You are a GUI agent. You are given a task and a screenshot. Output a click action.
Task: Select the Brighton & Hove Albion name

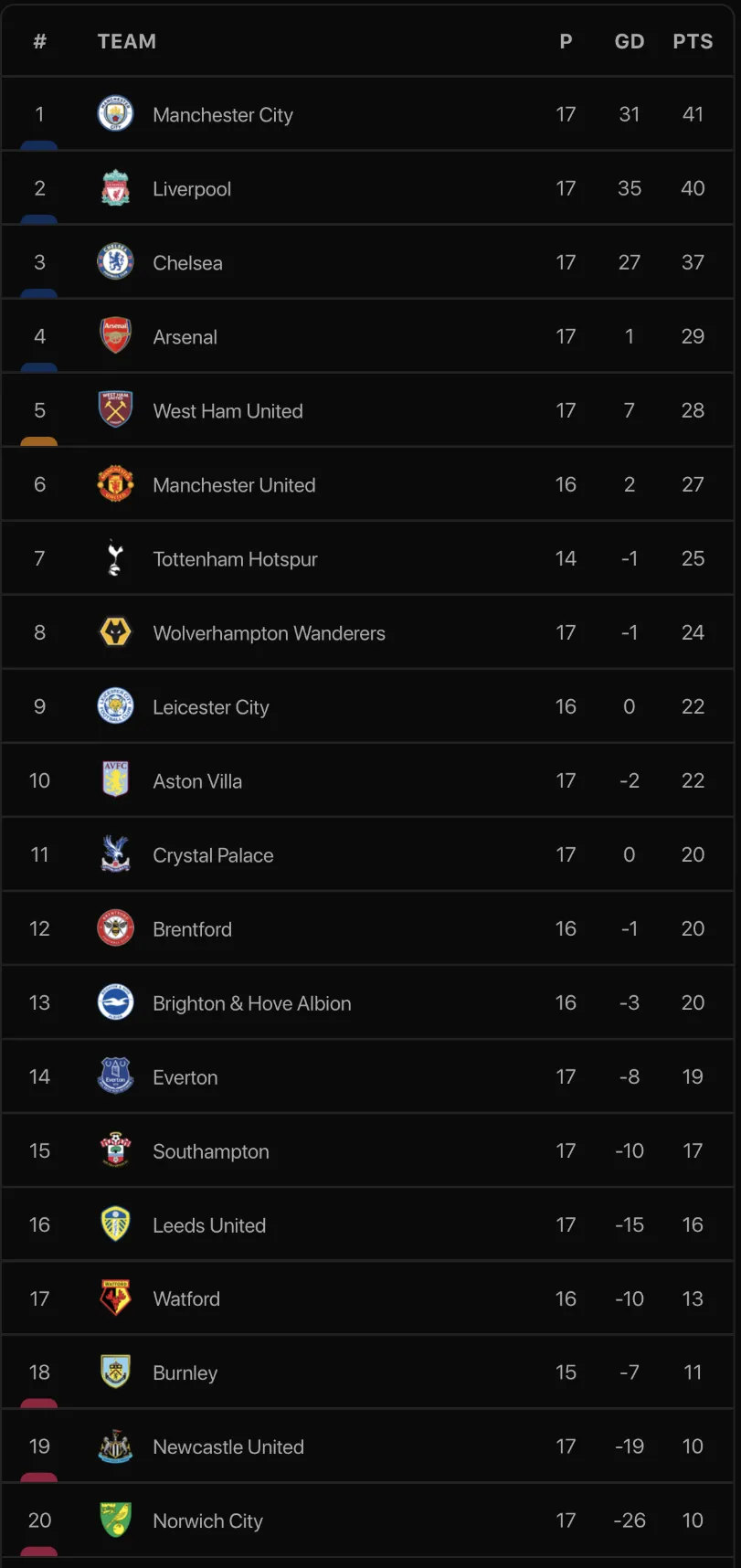[x=252, y=1003]
